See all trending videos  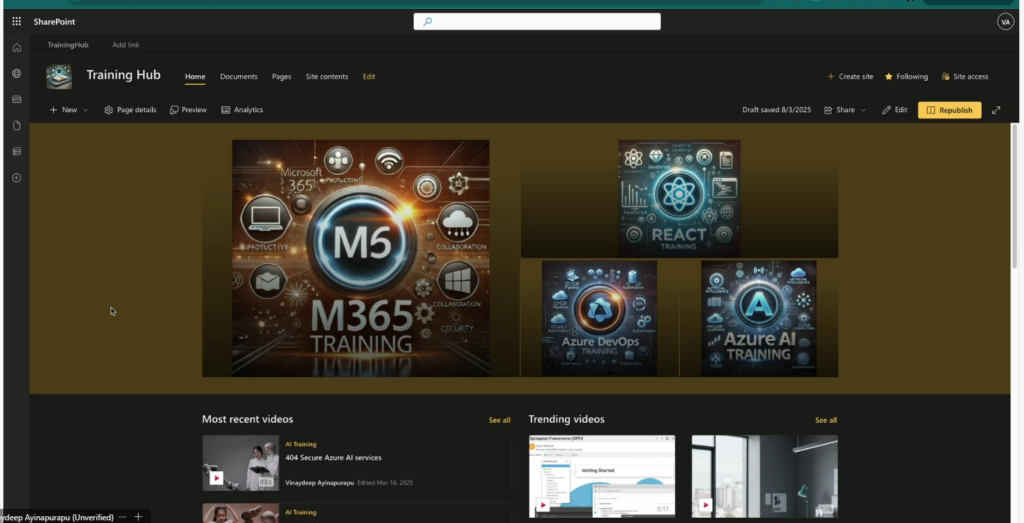pyautogui.click(x=825, y=420)
